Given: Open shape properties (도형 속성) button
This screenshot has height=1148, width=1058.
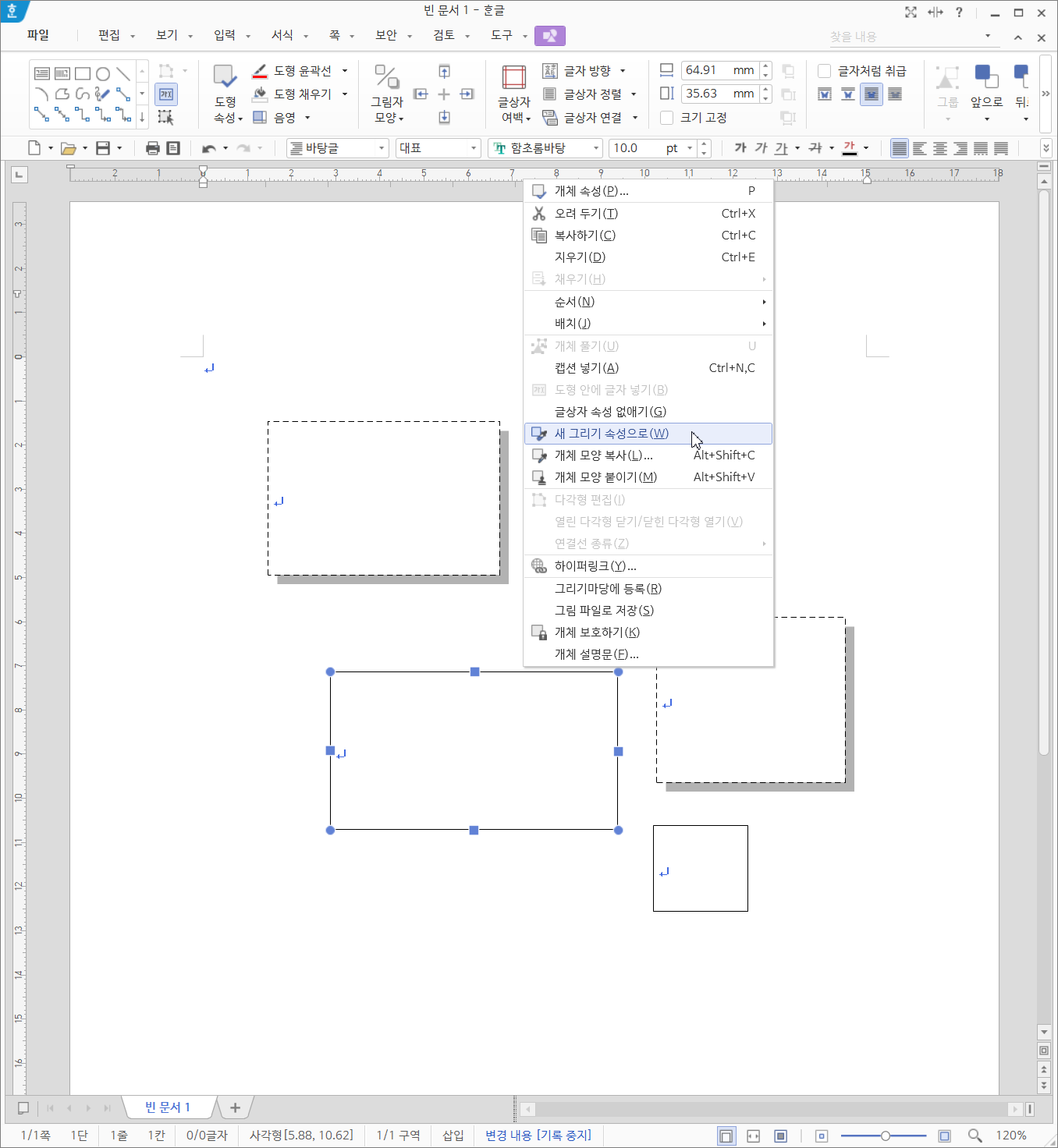Looking at the screenshot, I should pyautogui.click(x=225, y=94).
